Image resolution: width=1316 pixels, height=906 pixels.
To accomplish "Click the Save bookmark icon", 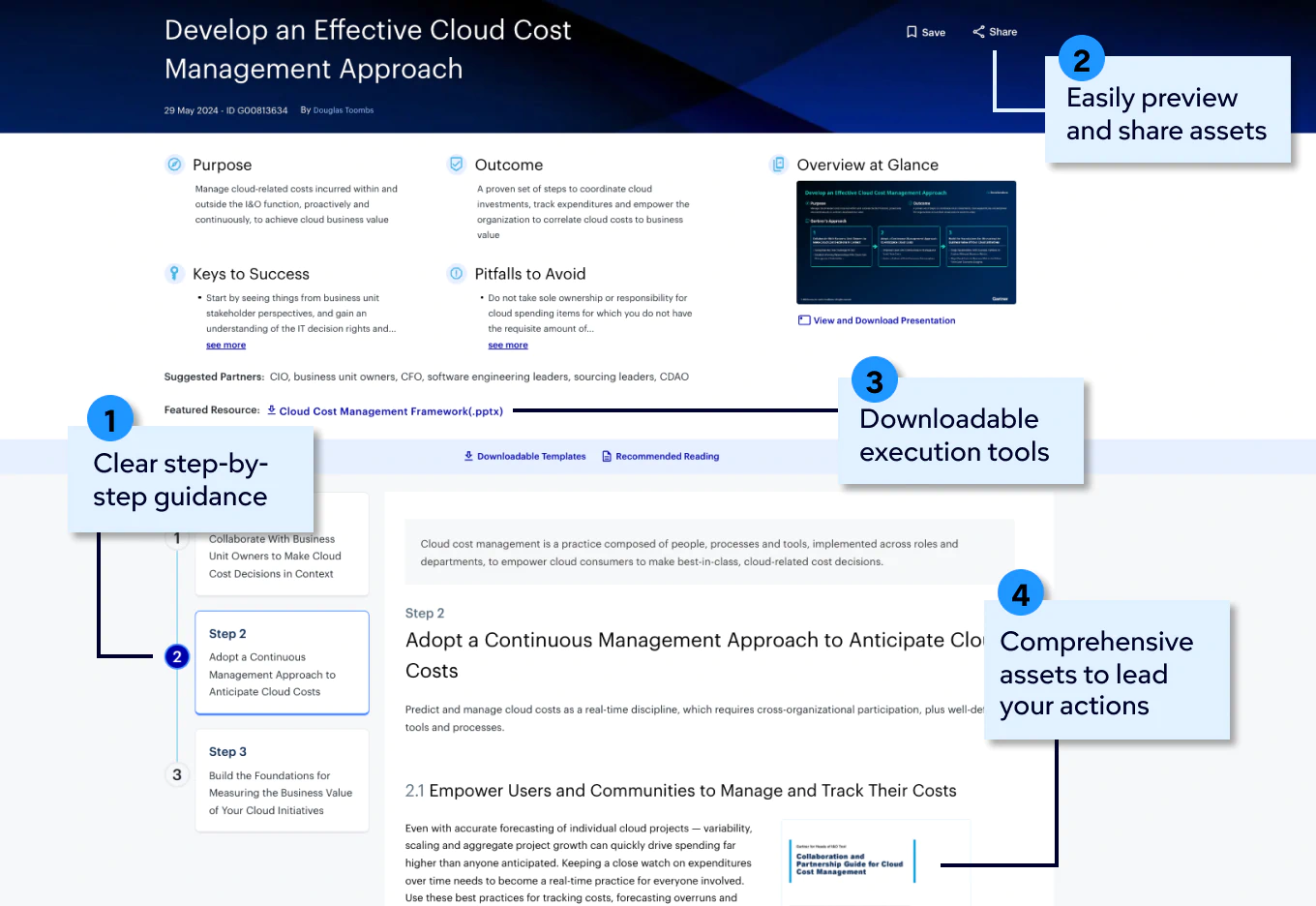I will [x=912, y=32].
